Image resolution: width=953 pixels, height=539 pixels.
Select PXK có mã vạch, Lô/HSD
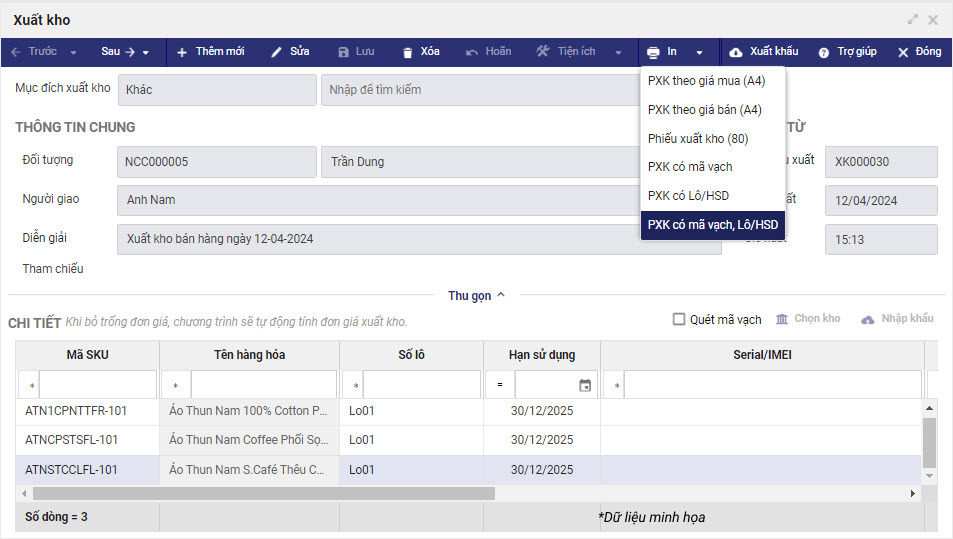pyautogui.click(x=713, y=225)
